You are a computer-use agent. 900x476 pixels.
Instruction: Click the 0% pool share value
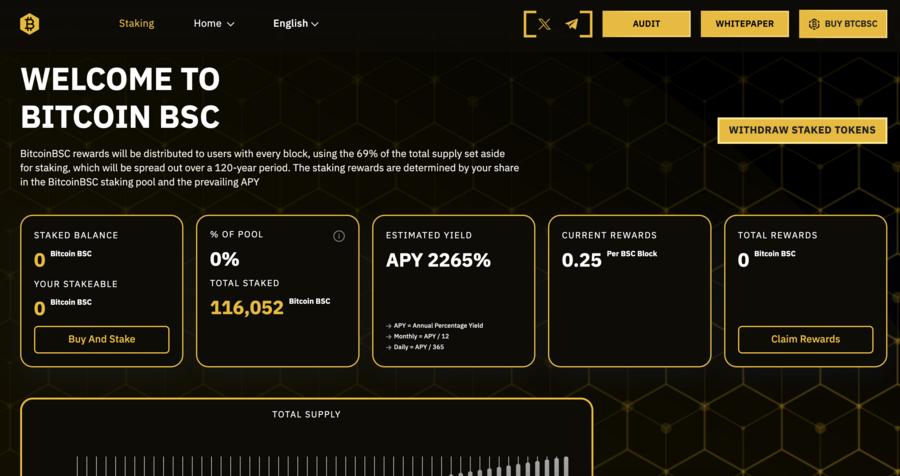pyautogui.click(x=224, y=260)
